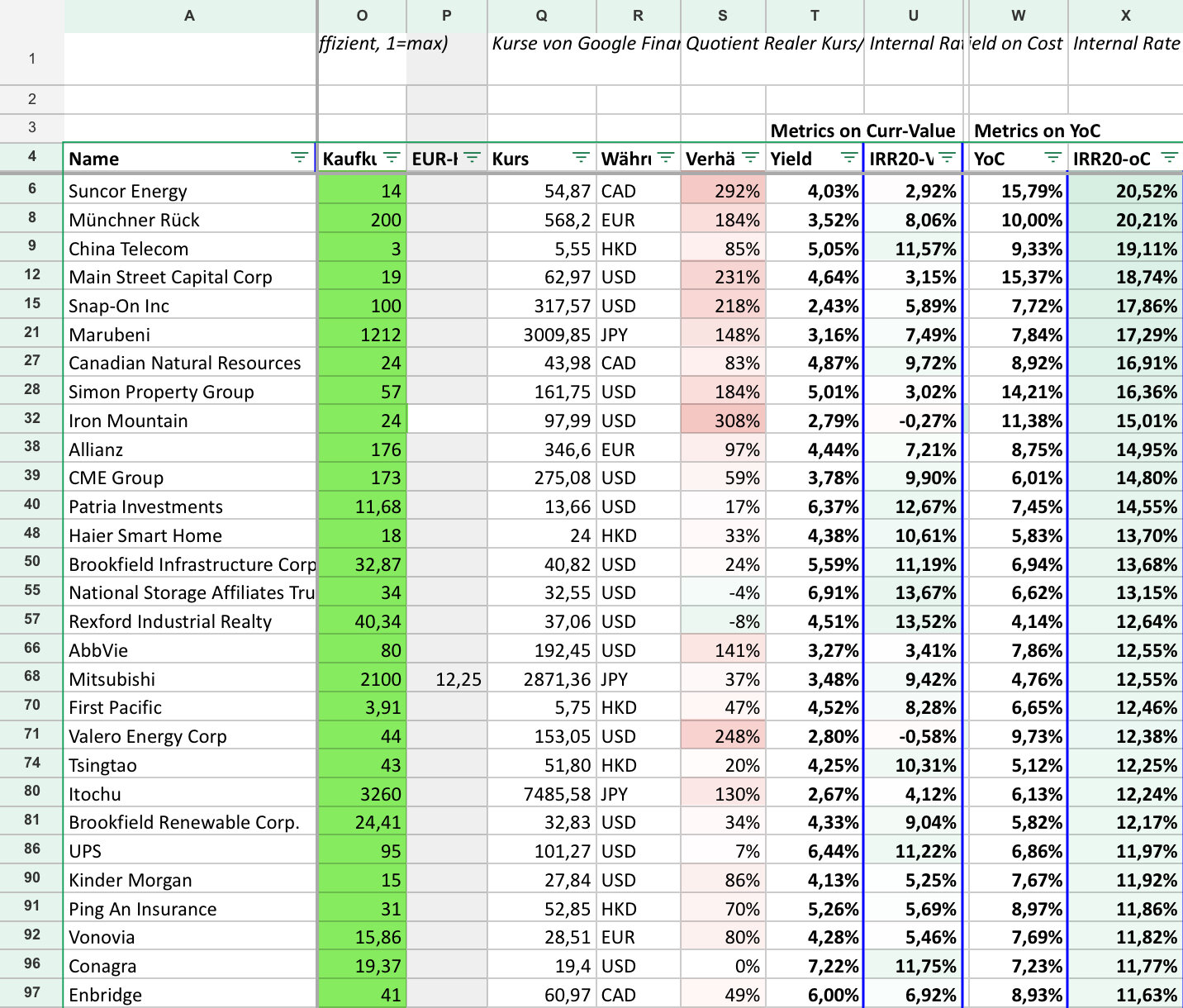Screen dimensions: 1183x1008
Task: Select the 'Snap-On Inc' name cell
Action: 190,306
